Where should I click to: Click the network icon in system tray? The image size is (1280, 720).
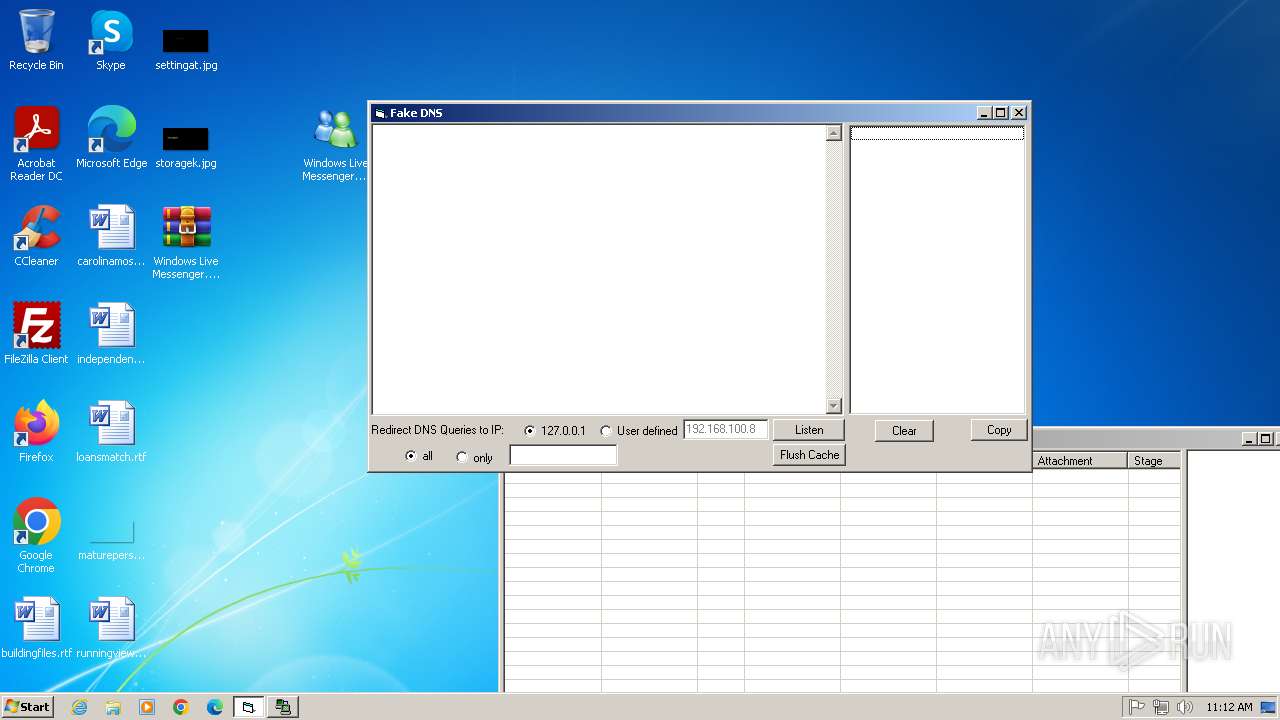1161,707
